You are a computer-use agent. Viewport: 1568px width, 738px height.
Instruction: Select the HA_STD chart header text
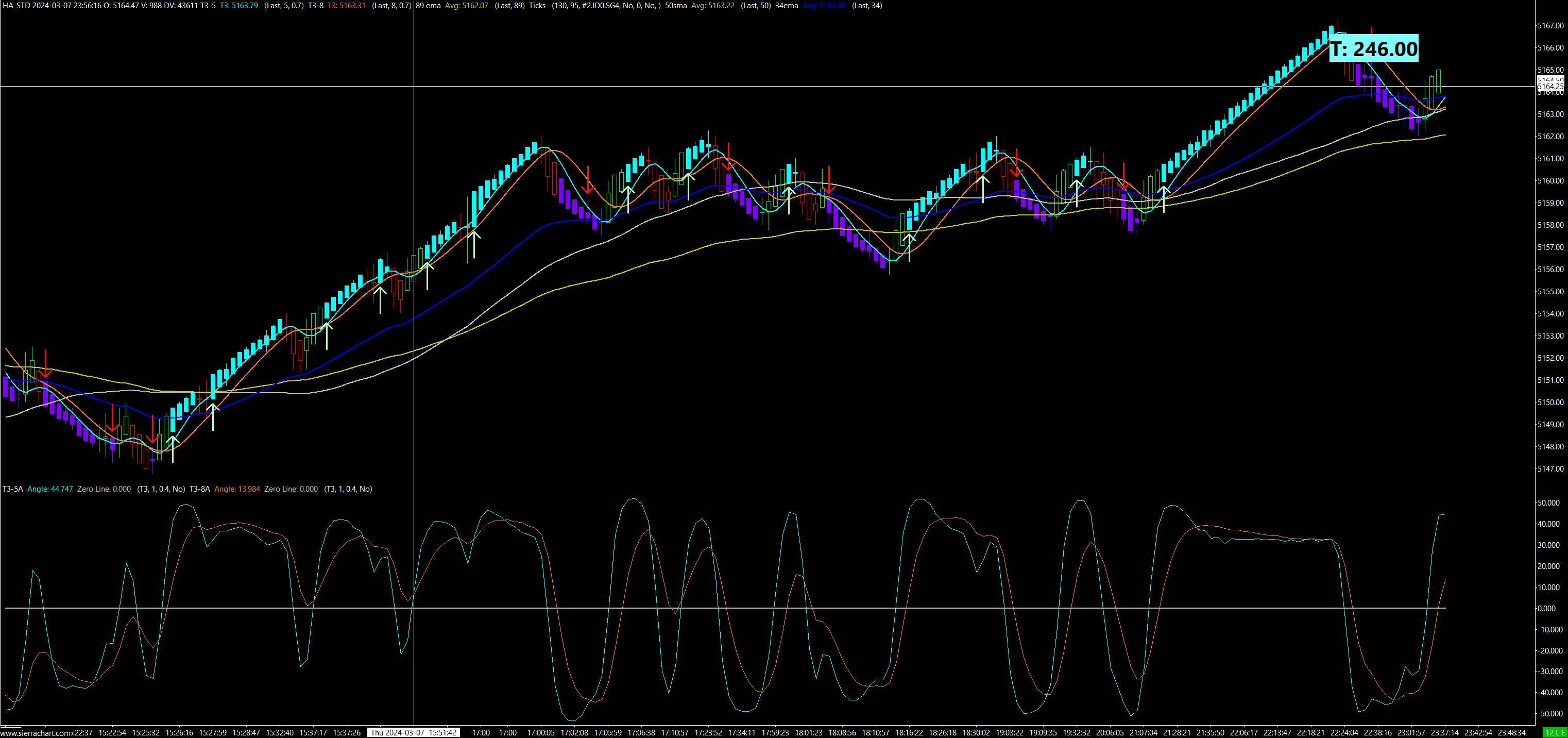[x=16, y=6]
